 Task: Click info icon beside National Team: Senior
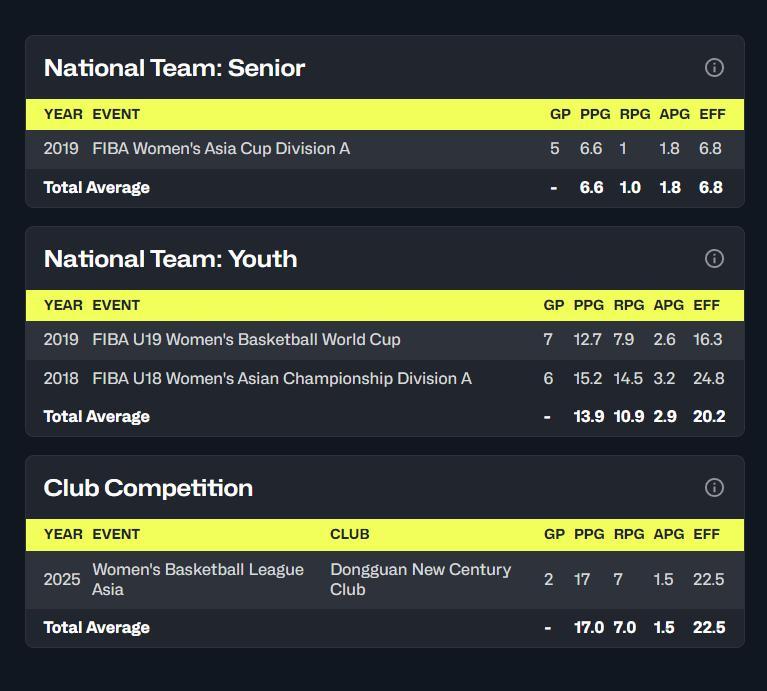pos(714,68)
